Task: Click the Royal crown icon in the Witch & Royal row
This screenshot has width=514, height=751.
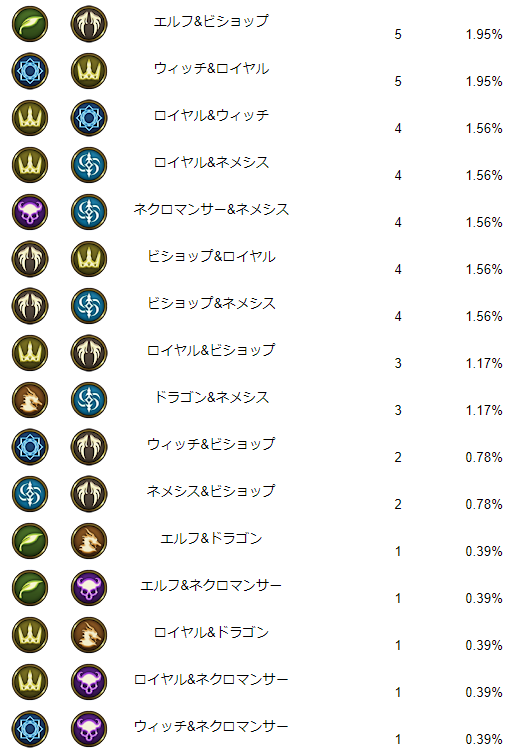Action: [x=89, y=71]
